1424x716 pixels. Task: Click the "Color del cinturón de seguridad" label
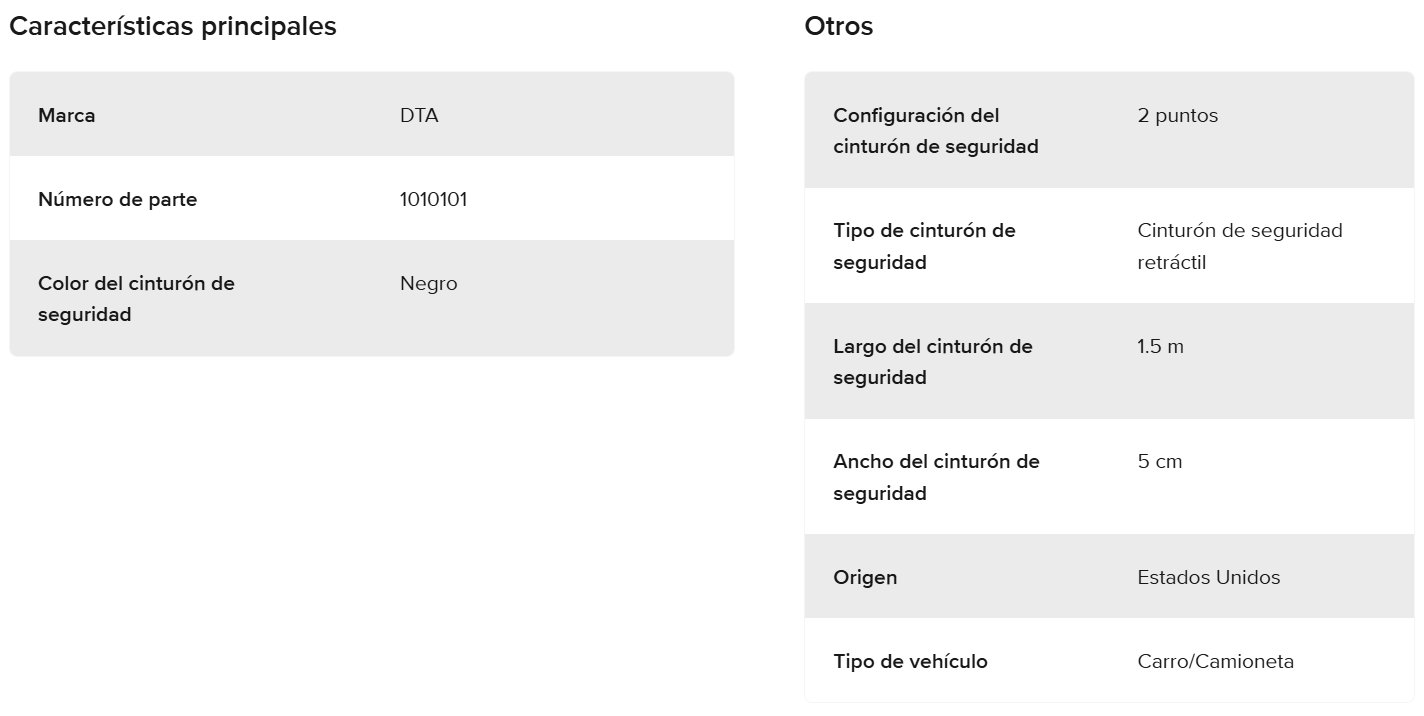coord(136,298)
